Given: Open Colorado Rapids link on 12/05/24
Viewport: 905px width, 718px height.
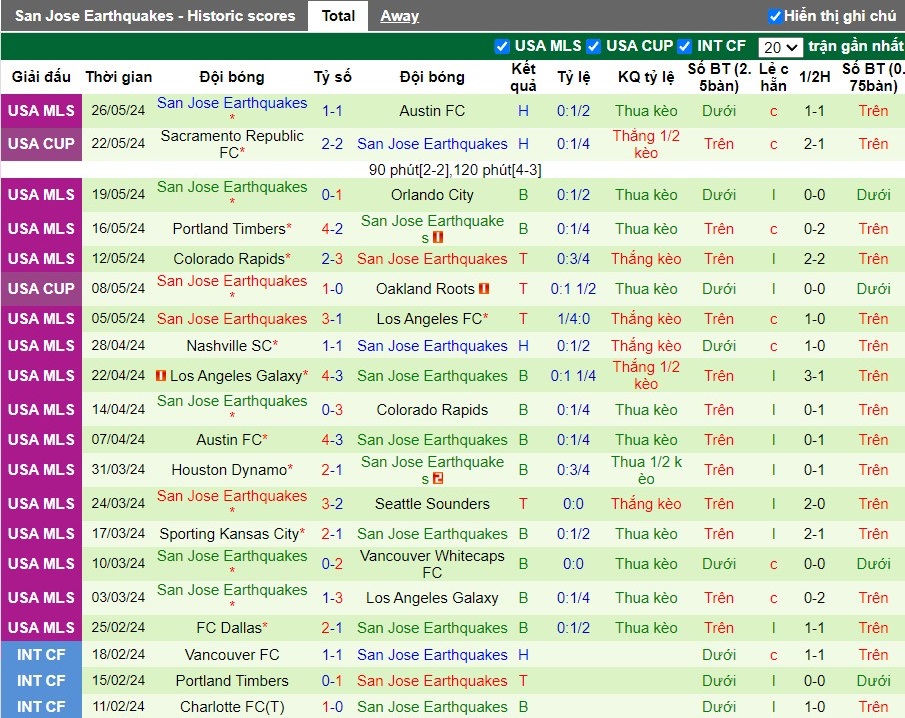Looking at the screenshot, I should click(x=229, y=259).
